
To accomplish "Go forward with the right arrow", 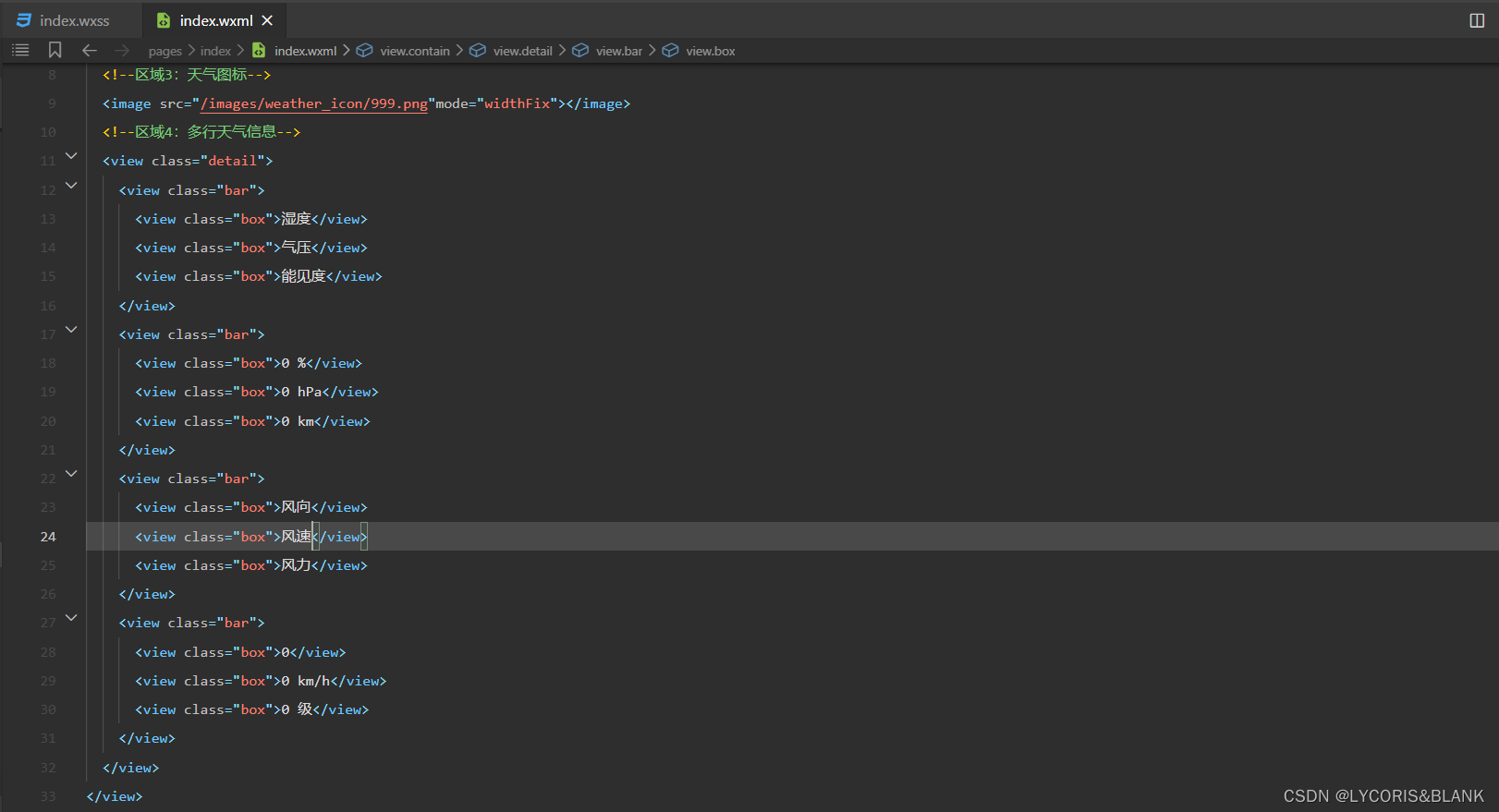I will 122,50.
